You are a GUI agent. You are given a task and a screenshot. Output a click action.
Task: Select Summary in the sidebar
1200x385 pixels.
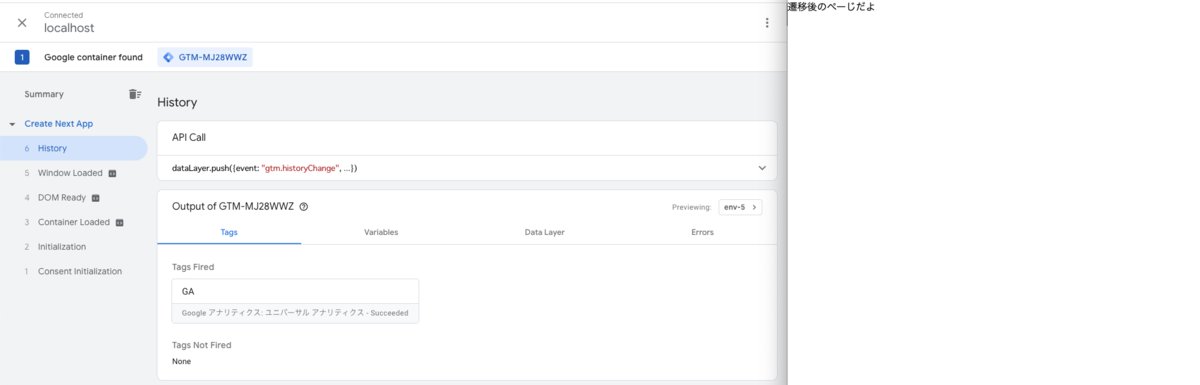pos(44,94)
